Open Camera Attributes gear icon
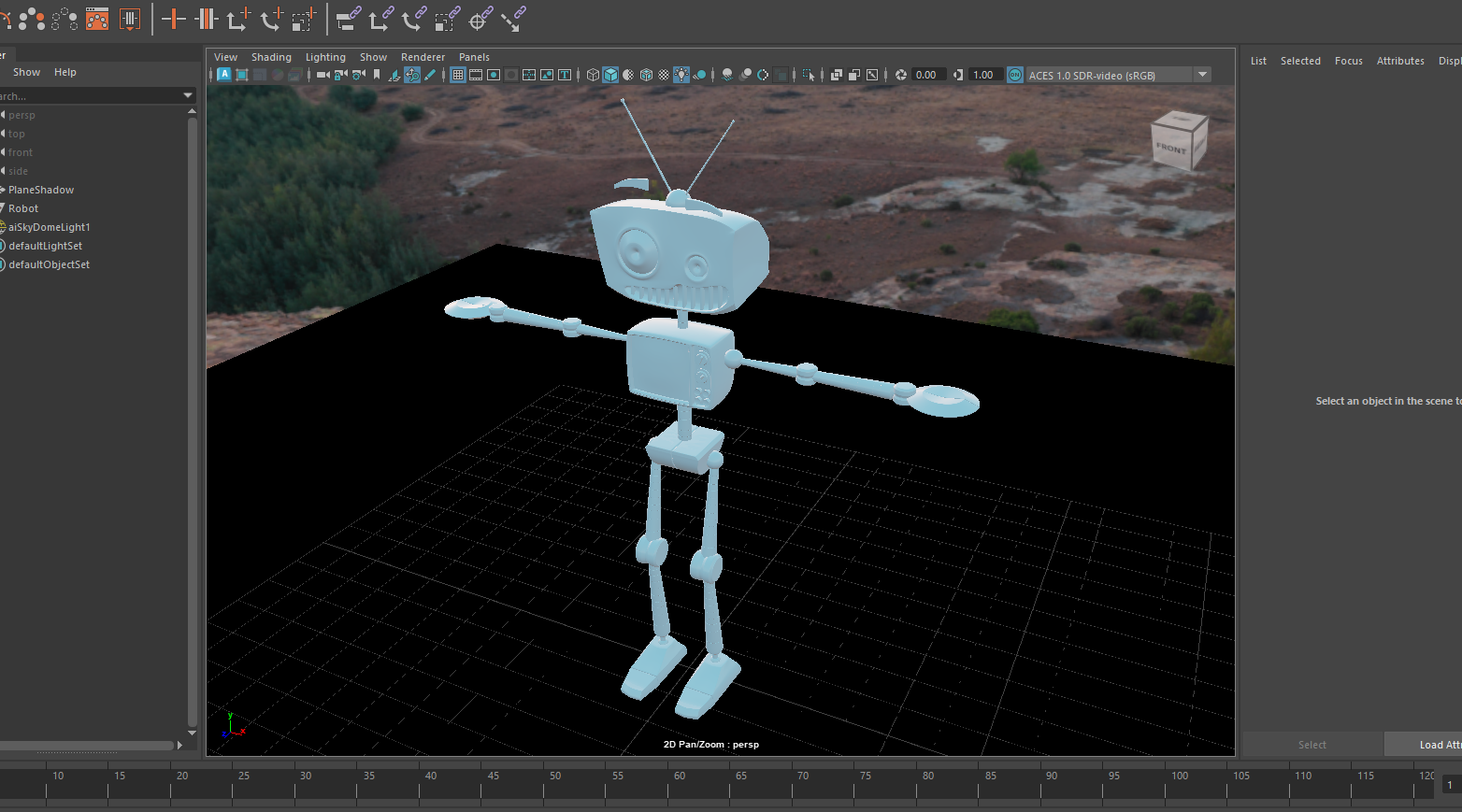 (x=359, y=75)
